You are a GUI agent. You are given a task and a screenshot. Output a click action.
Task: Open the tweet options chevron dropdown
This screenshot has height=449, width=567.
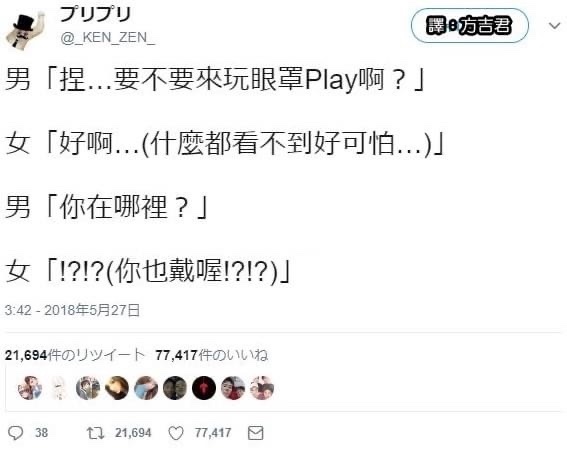click(x=554, y=26)
